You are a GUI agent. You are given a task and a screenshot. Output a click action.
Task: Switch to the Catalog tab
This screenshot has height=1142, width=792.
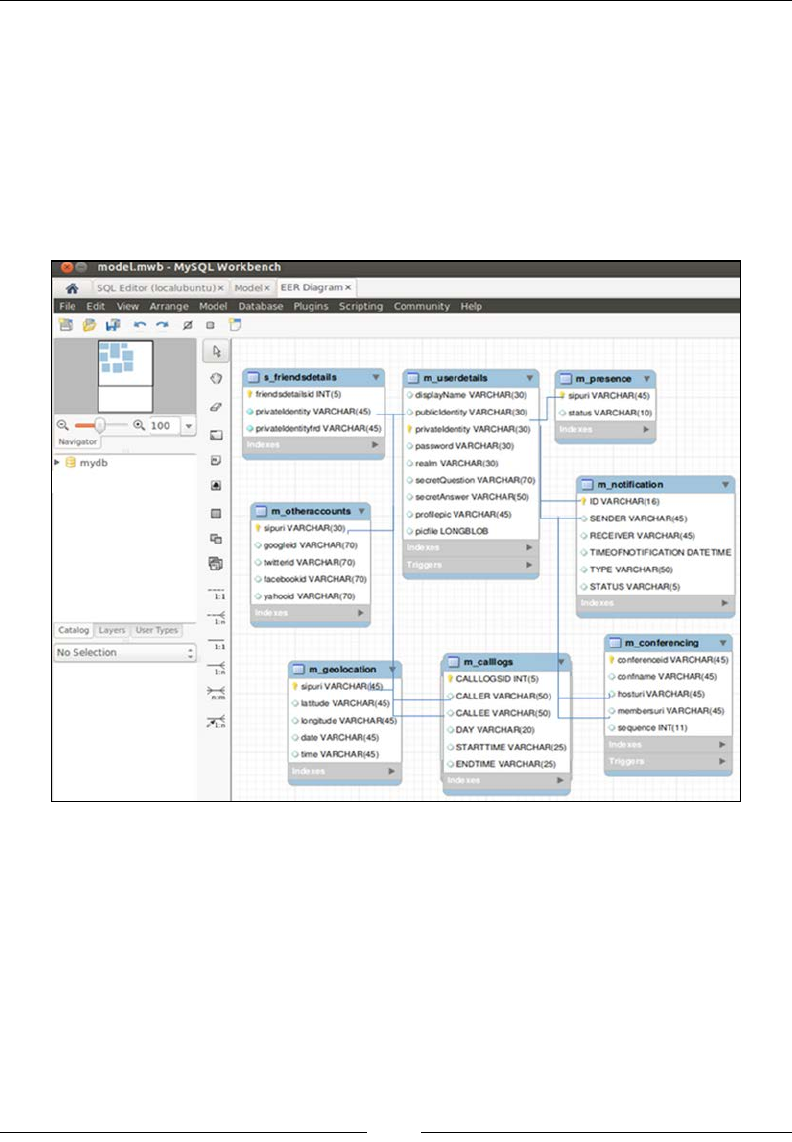(74, 630)
